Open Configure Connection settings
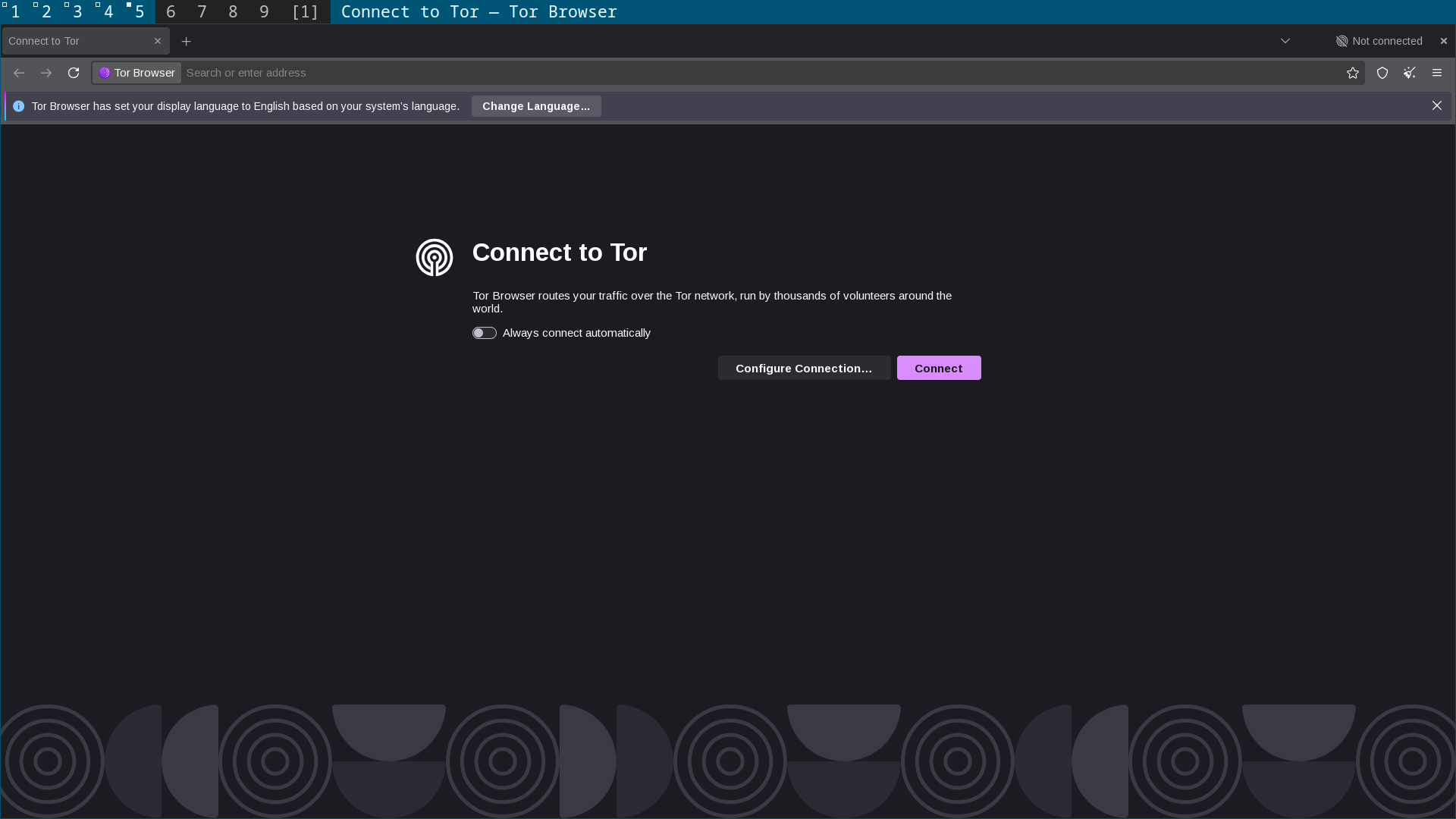This screenshot has width=1456, height=819. pyautogui.click(x=804, y=368)
